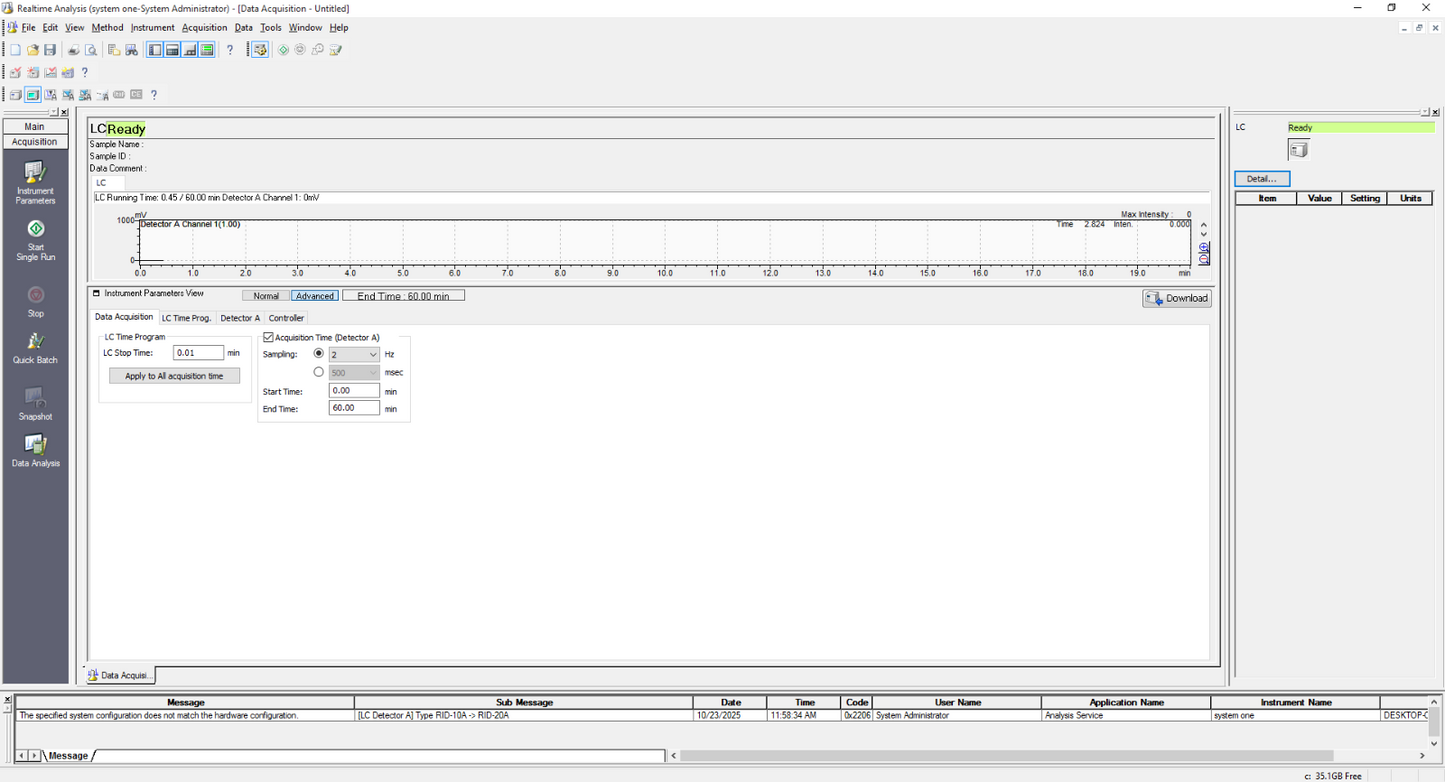Click the Value column header in the right panel
The width and height of the screenshot is (1445, 782).
tap(1319, 198)
